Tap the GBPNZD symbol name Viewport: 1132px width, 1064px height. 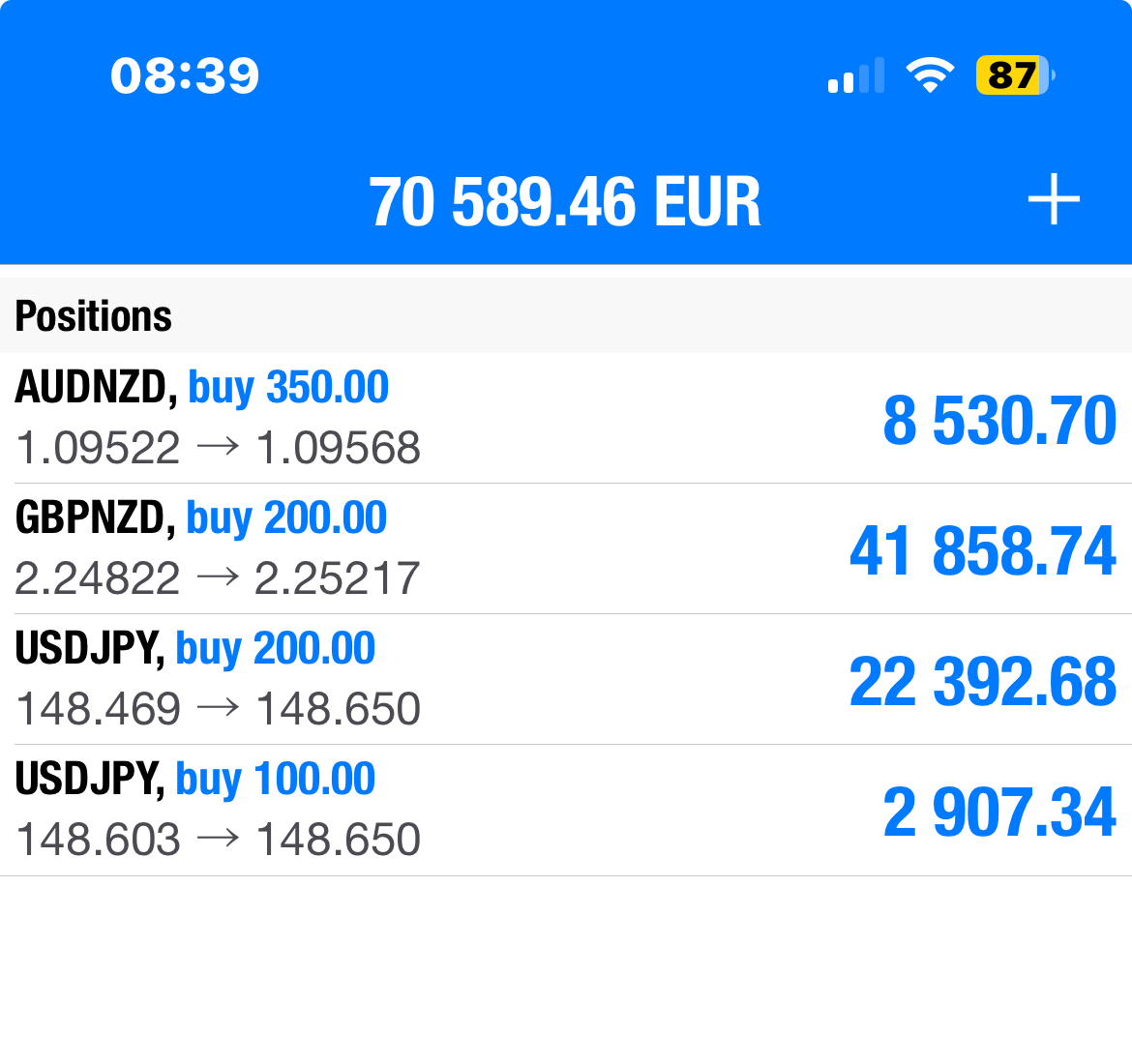pyautogui.click(x=95, y=518)
